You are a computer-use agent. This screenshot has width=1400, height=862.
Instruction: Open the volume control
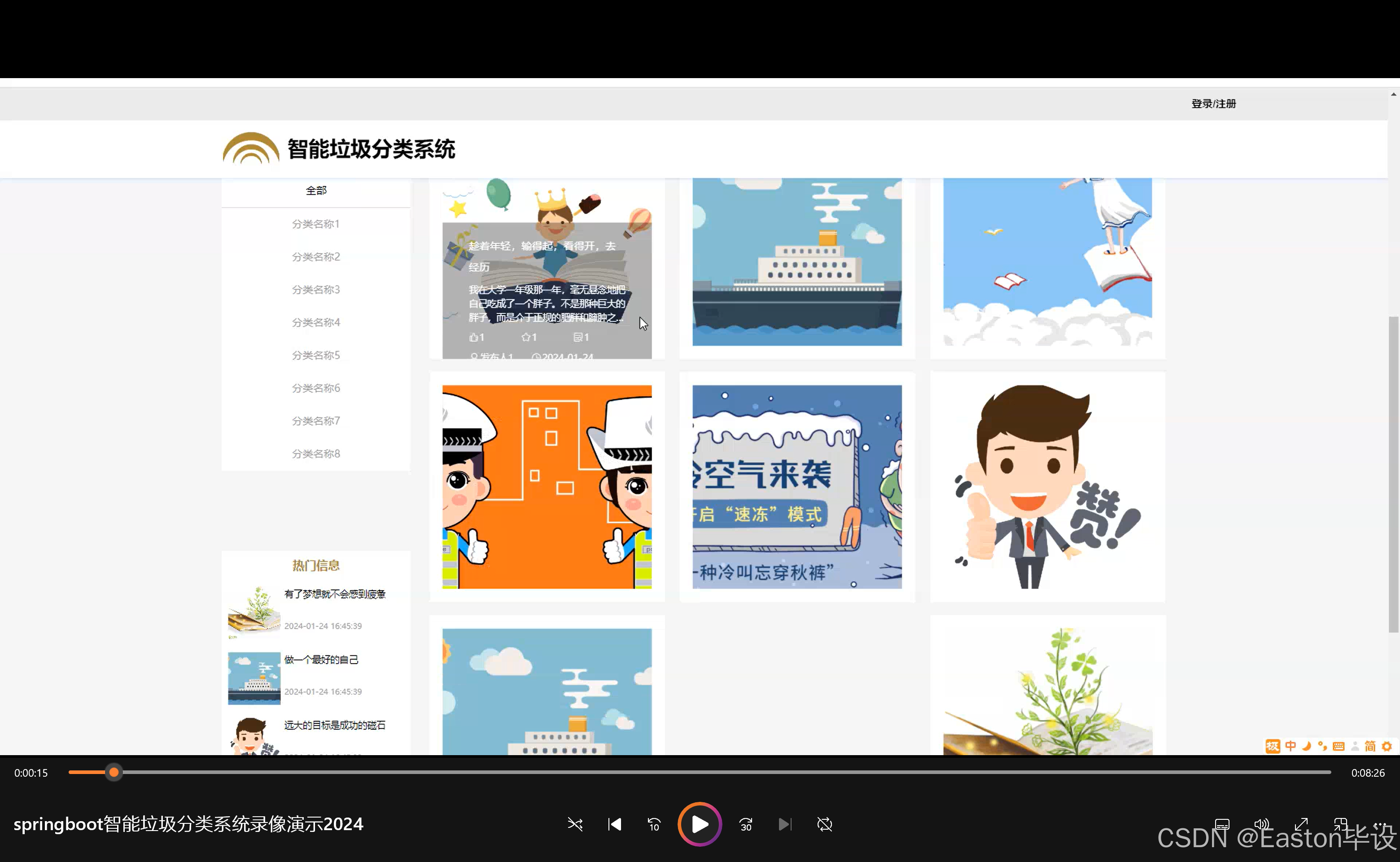point(1261,824)
